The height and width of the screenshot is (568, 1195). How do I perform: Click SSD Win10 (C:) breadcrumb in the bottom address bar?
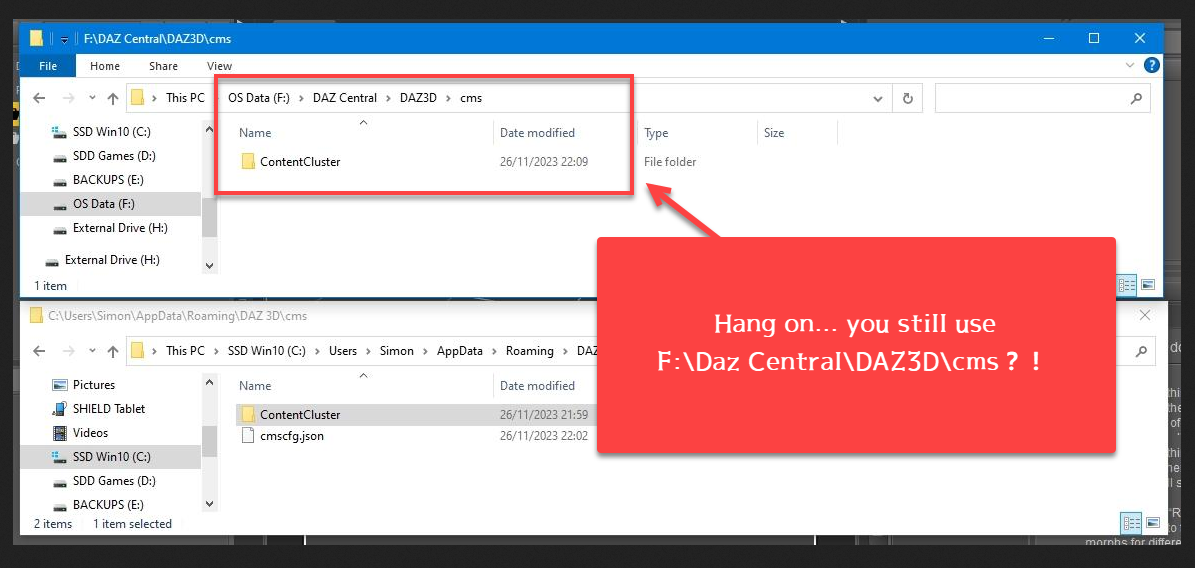pyautogui.click(x=267, y=351)
